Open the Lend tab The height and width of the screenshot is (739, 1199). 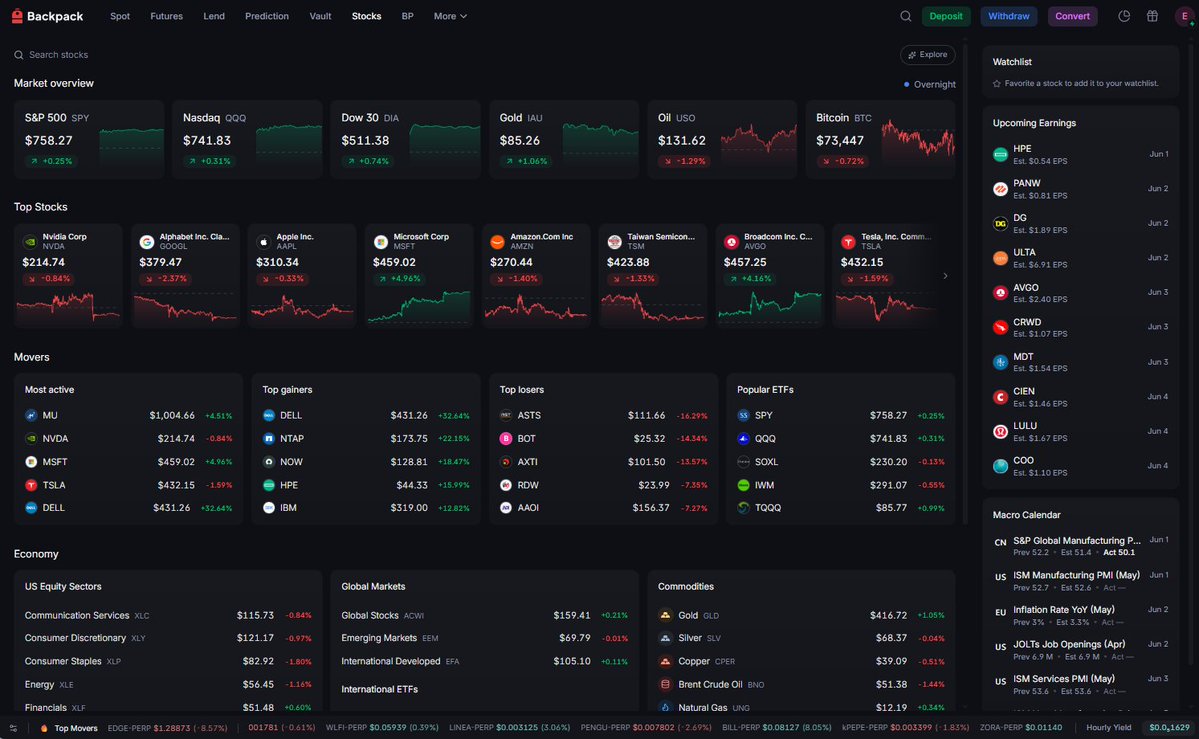[x=214, y=16]
